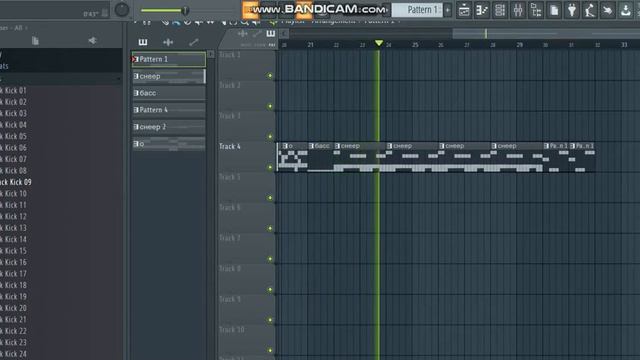The height and width of the screenshot is (360, 640).
Task: Mute Track 3 with its green dot
Action: click(x=270, y=137)
